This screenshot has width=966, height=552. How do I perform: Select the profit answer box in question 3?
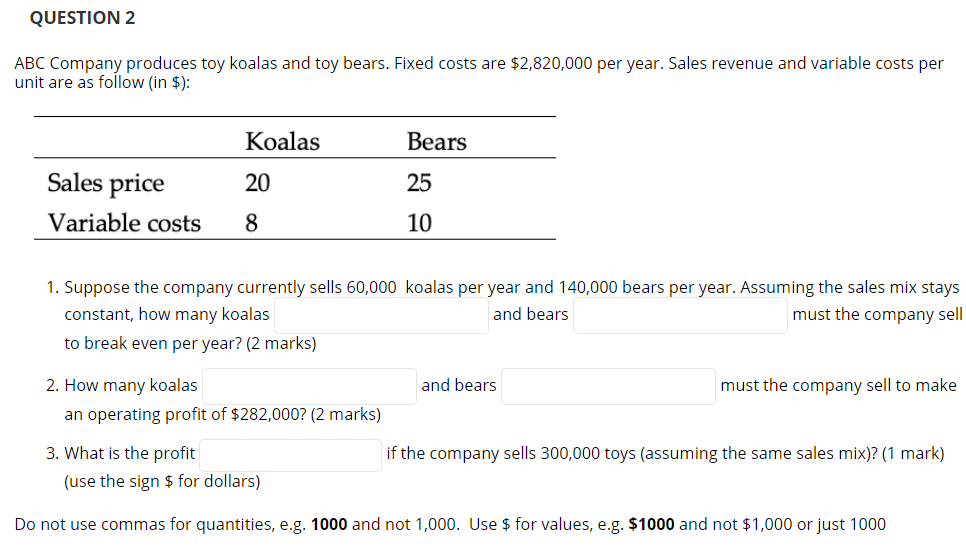tap(289, 454)
